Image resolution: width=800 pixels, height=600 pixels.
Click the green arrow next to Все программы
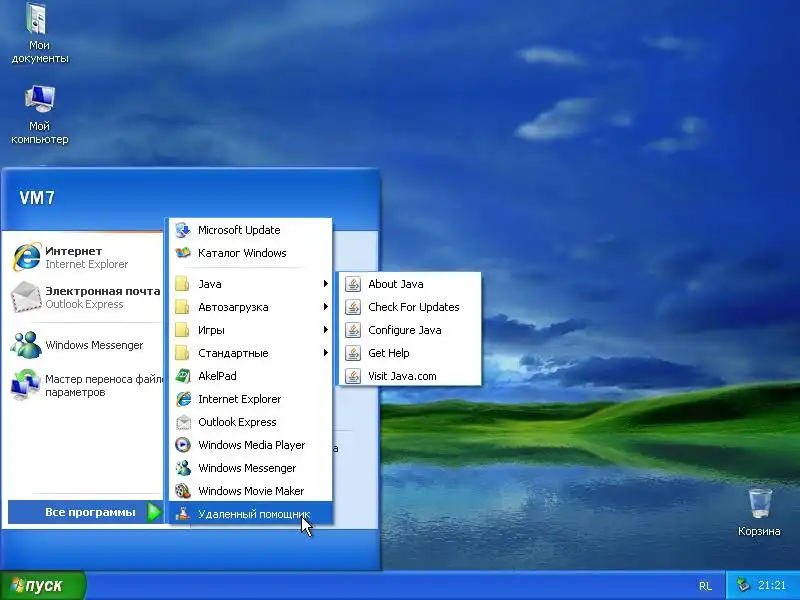(154, 512)
